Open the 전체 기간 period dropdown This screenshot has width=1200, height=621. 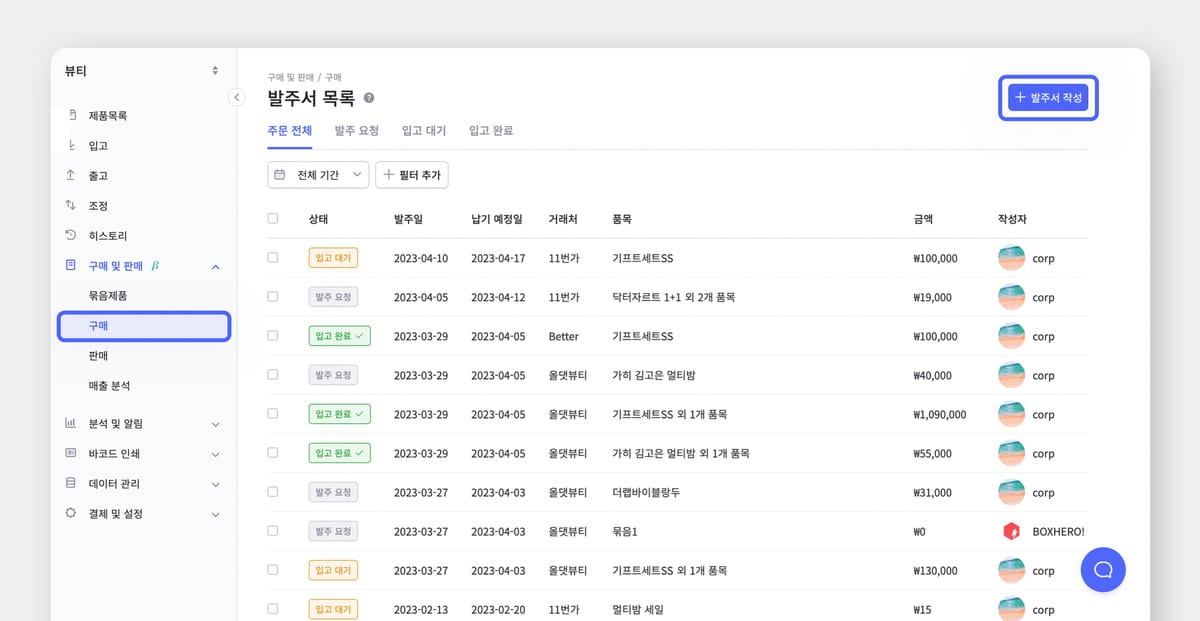[317, 174]
